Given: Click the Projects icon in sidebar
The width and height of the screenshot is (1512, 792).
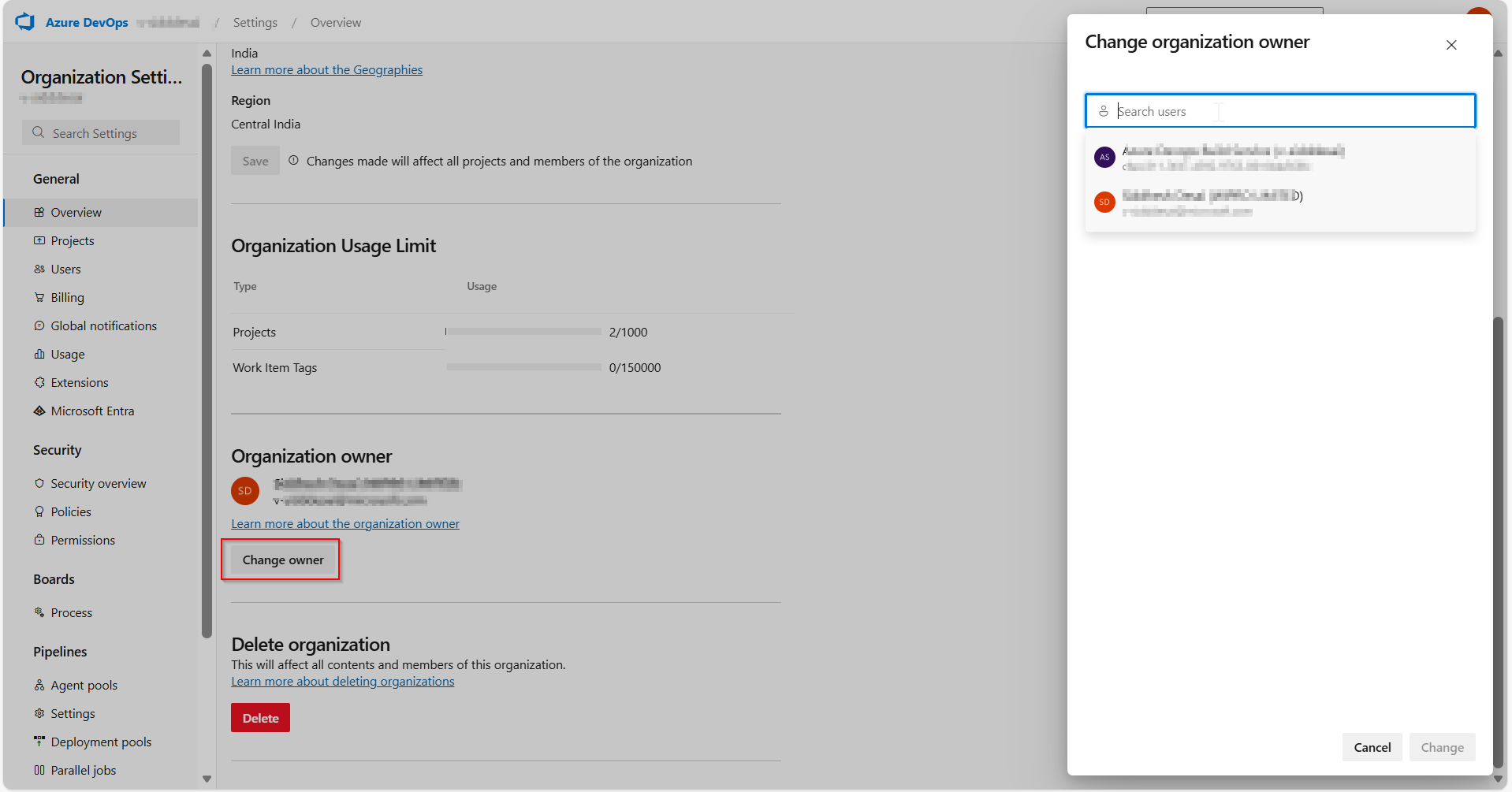Looking at the screenshot, I should 39,240.
